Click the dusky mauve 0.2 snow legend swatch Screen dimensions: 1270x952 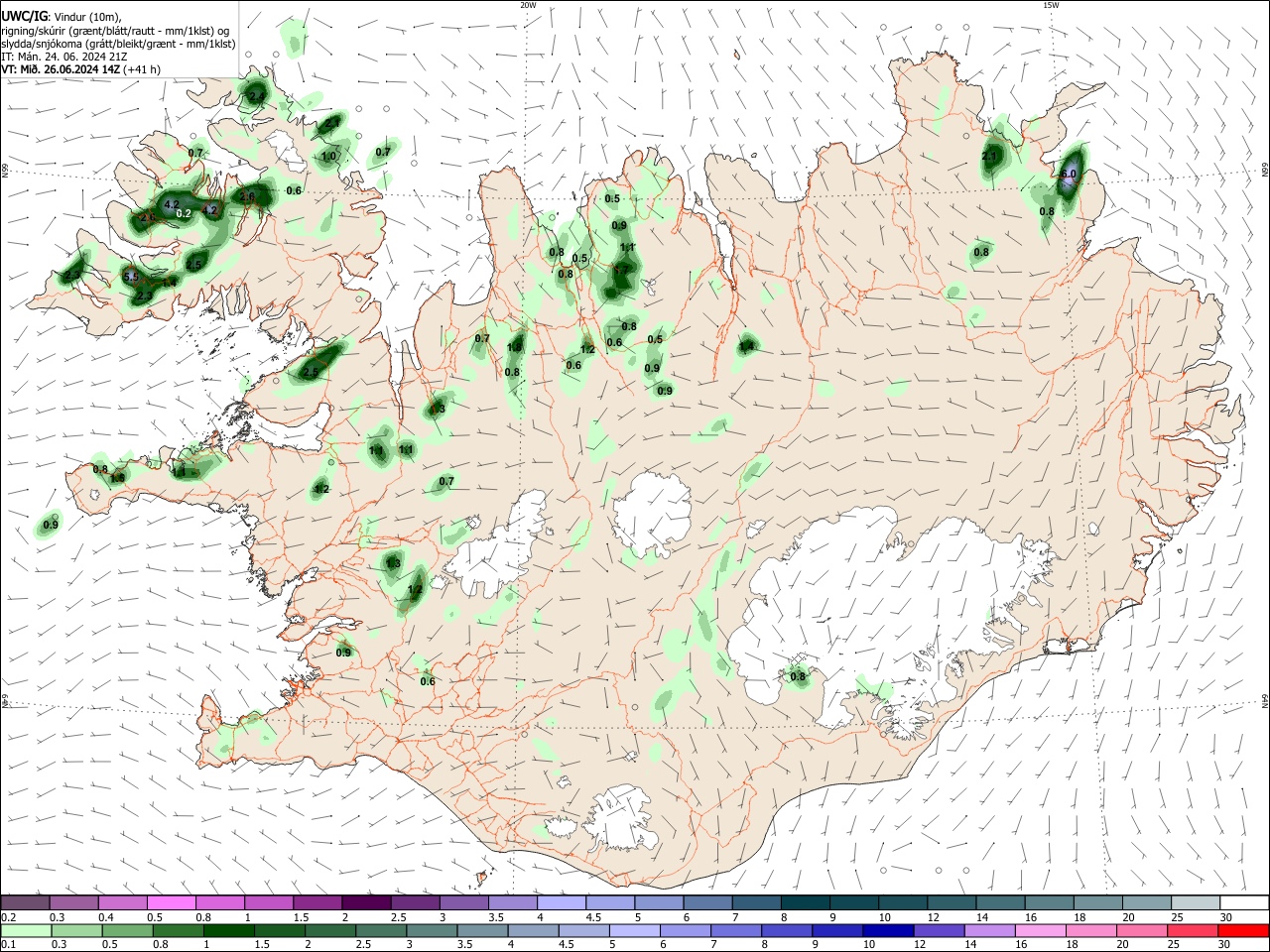(25, 903)
